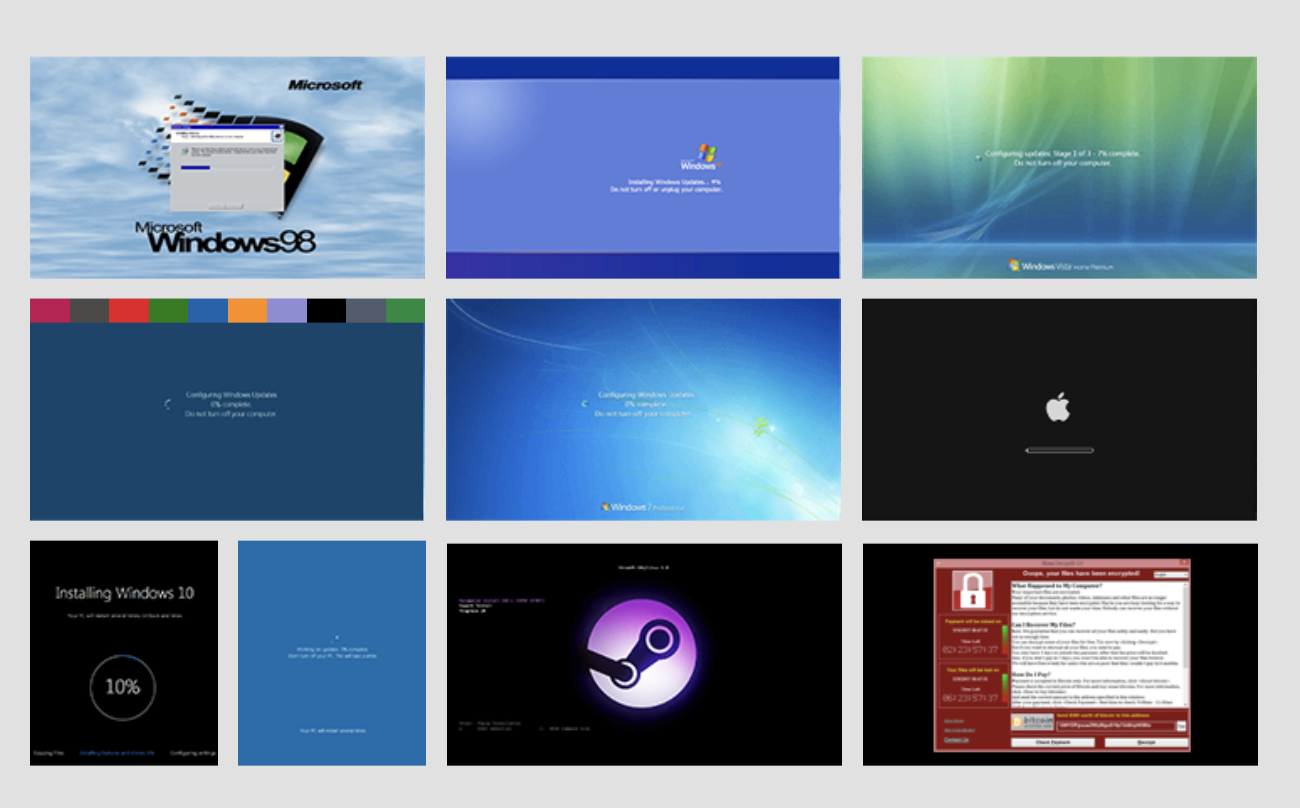Select the black color swatch

[326, 310]
